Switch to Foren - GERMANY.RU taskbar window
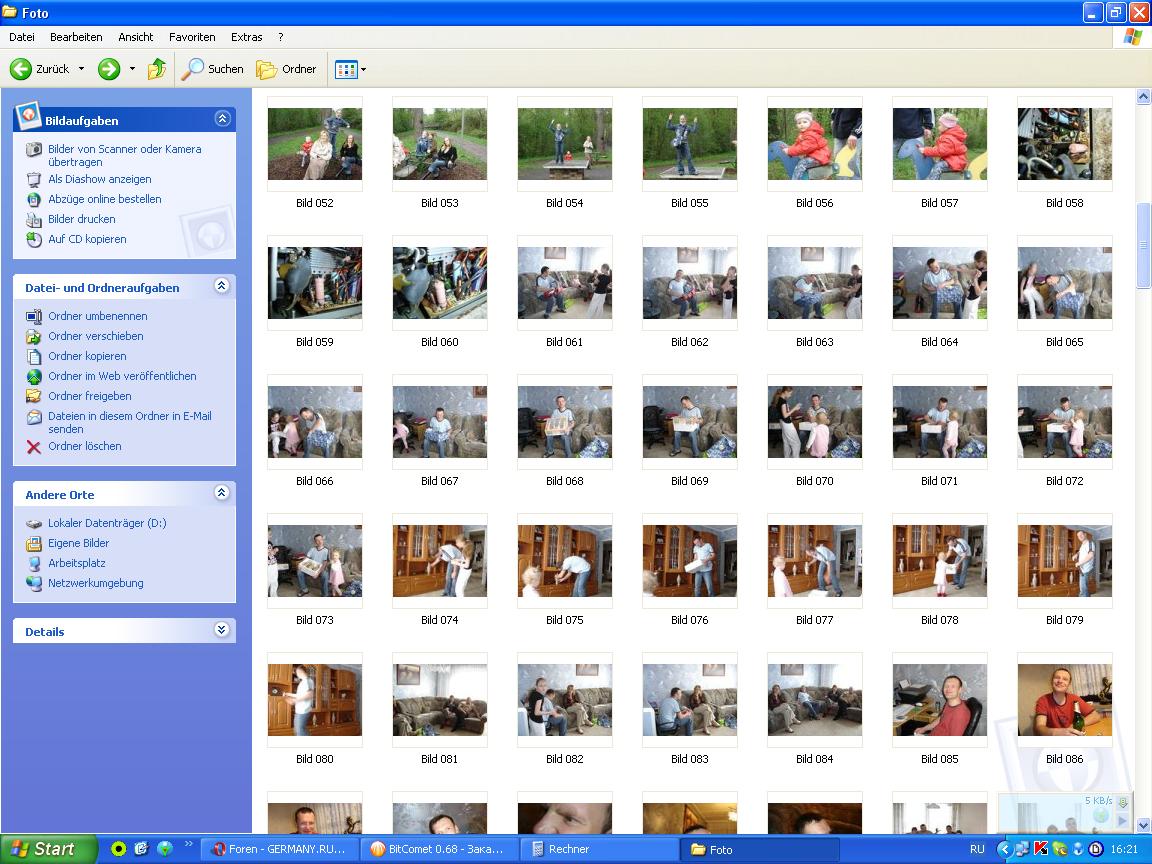Image resolution: width=1152 pixels, height=864 pixels. coord(280,849)
